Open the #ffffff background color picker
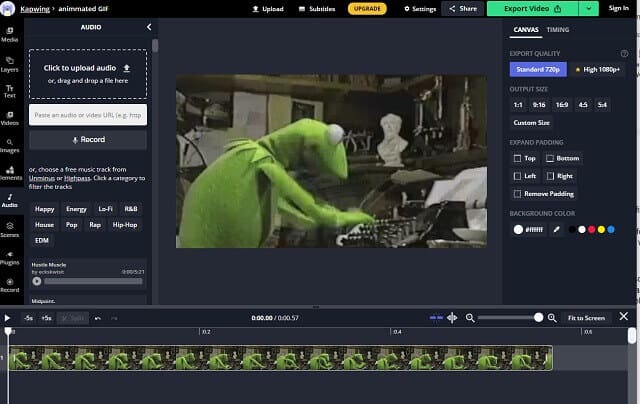The height and width of the screenshot is (404, 640). tap(528, 230)
